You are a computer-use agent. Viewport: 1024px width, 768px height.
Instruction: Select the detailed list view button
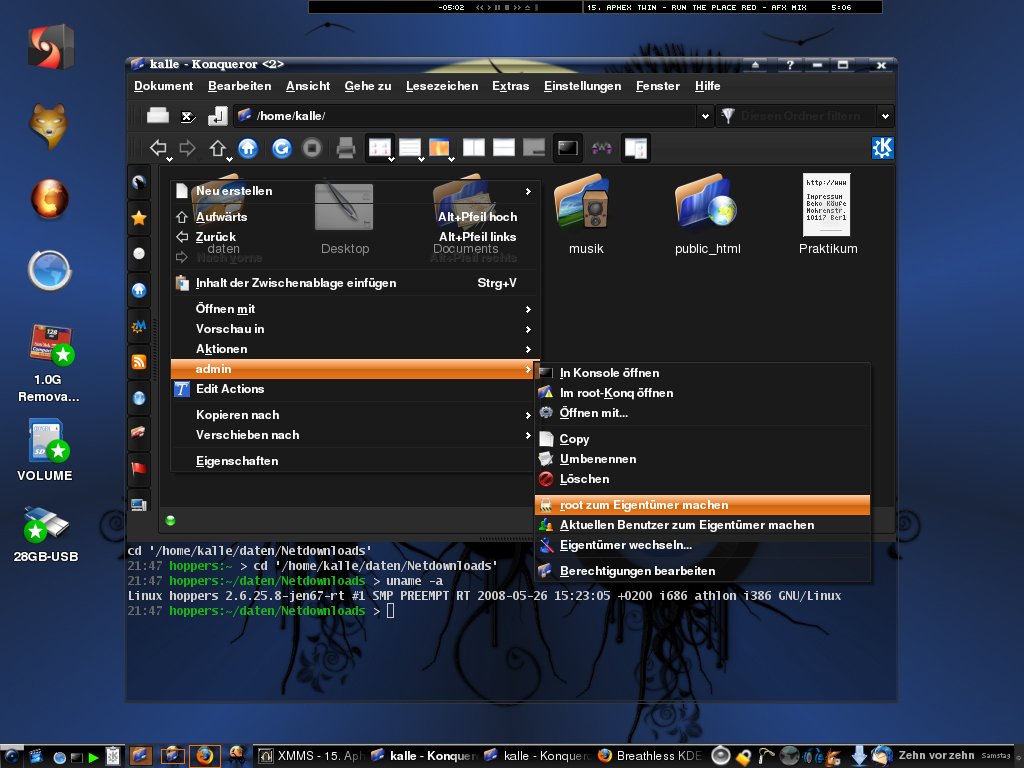click(409, 148)
